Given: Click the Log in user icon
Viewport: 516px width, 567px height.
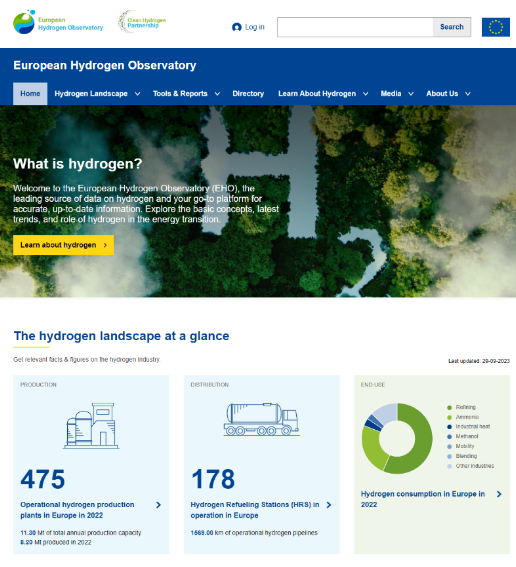Looking at the screenshot, I should pos(236,27).
